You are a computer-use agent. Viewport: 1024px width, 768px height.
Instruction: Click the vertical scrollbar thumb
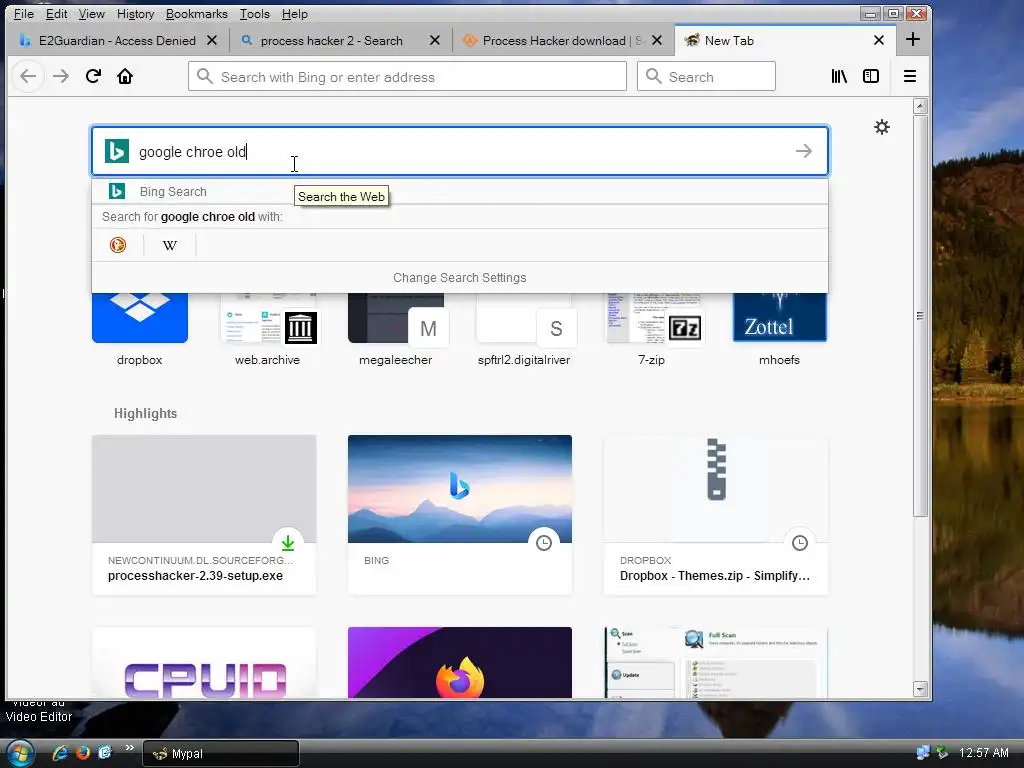click(920, 315)
